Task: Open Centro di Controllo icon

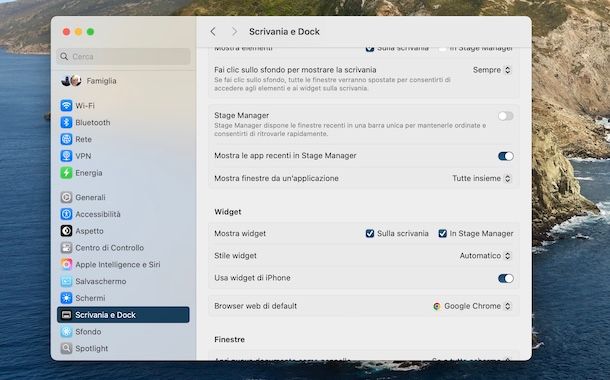Action: 66,247
